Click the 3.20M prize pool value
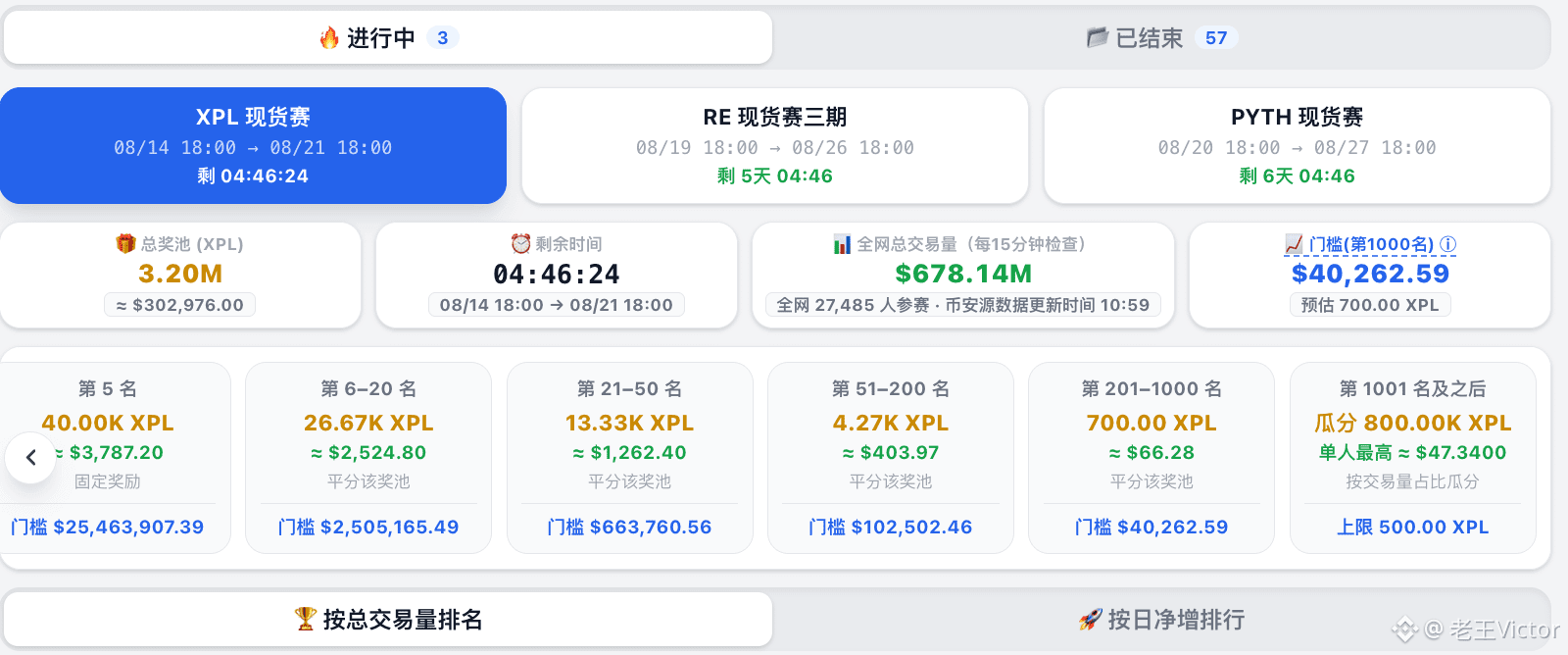Viewport: 1568px width, 655px height. [180, 274]
